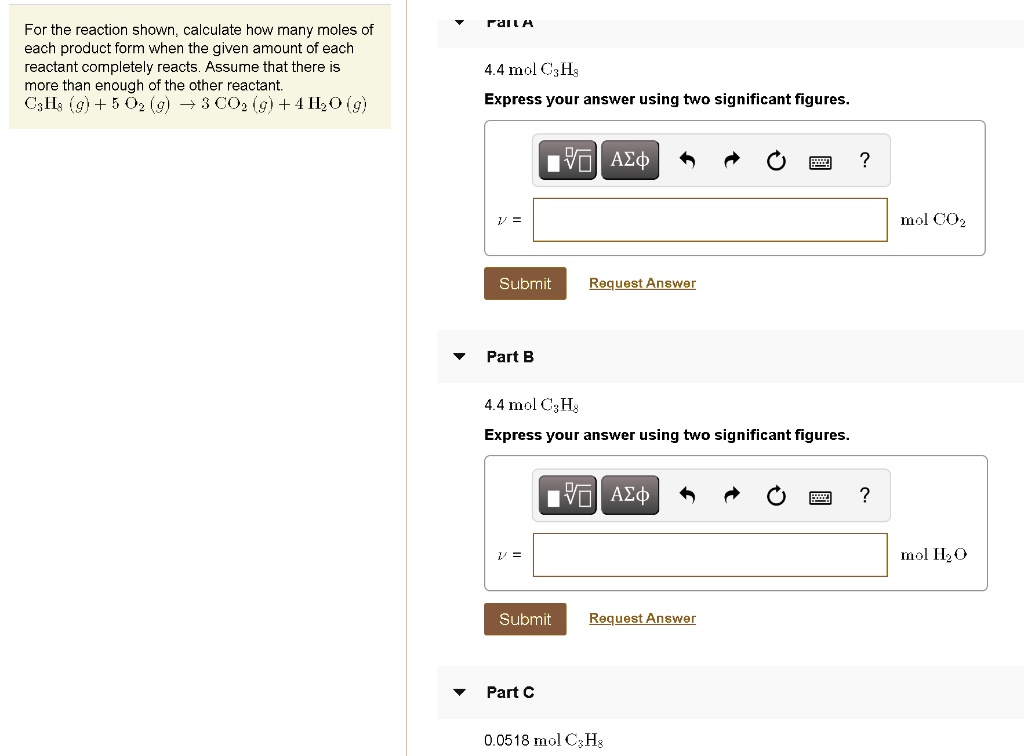Redo the last entry in Part A
This screenshot has width=1024, height=756.
[731, 159]
